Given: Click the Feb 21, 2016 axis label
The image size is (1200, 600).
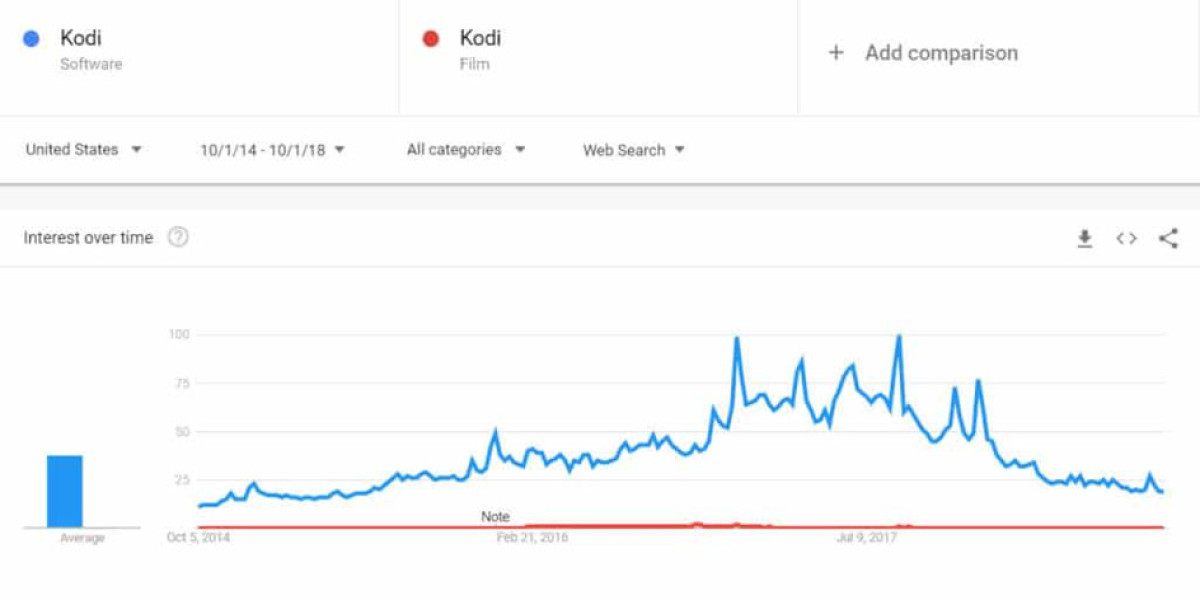Looking at the screenshot, I should coord(532,538).
